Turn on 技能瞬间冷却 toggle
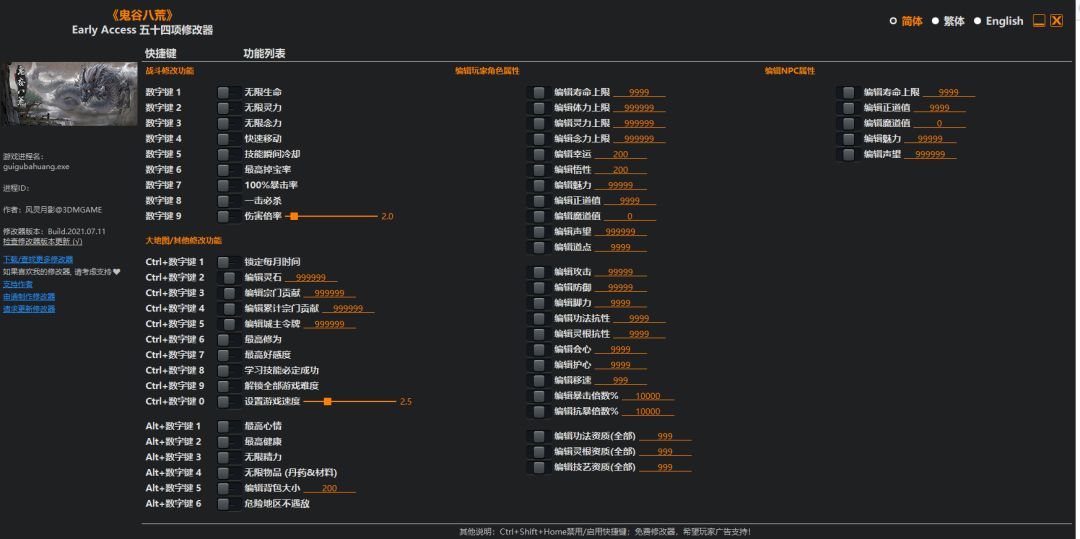The width and height of the screenshot is (1080, 539). pyautogui.click(x=225, y=154)
